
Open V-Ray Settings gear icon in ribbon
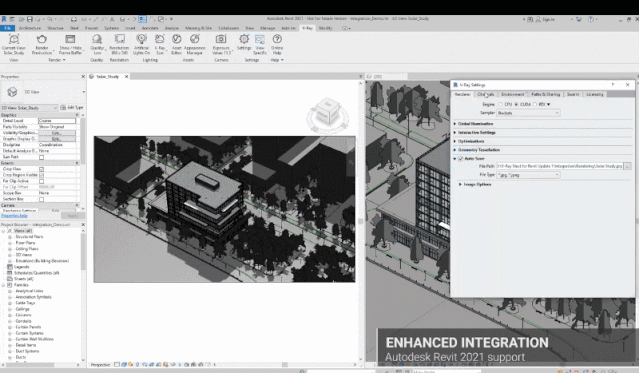coord(244,39)
